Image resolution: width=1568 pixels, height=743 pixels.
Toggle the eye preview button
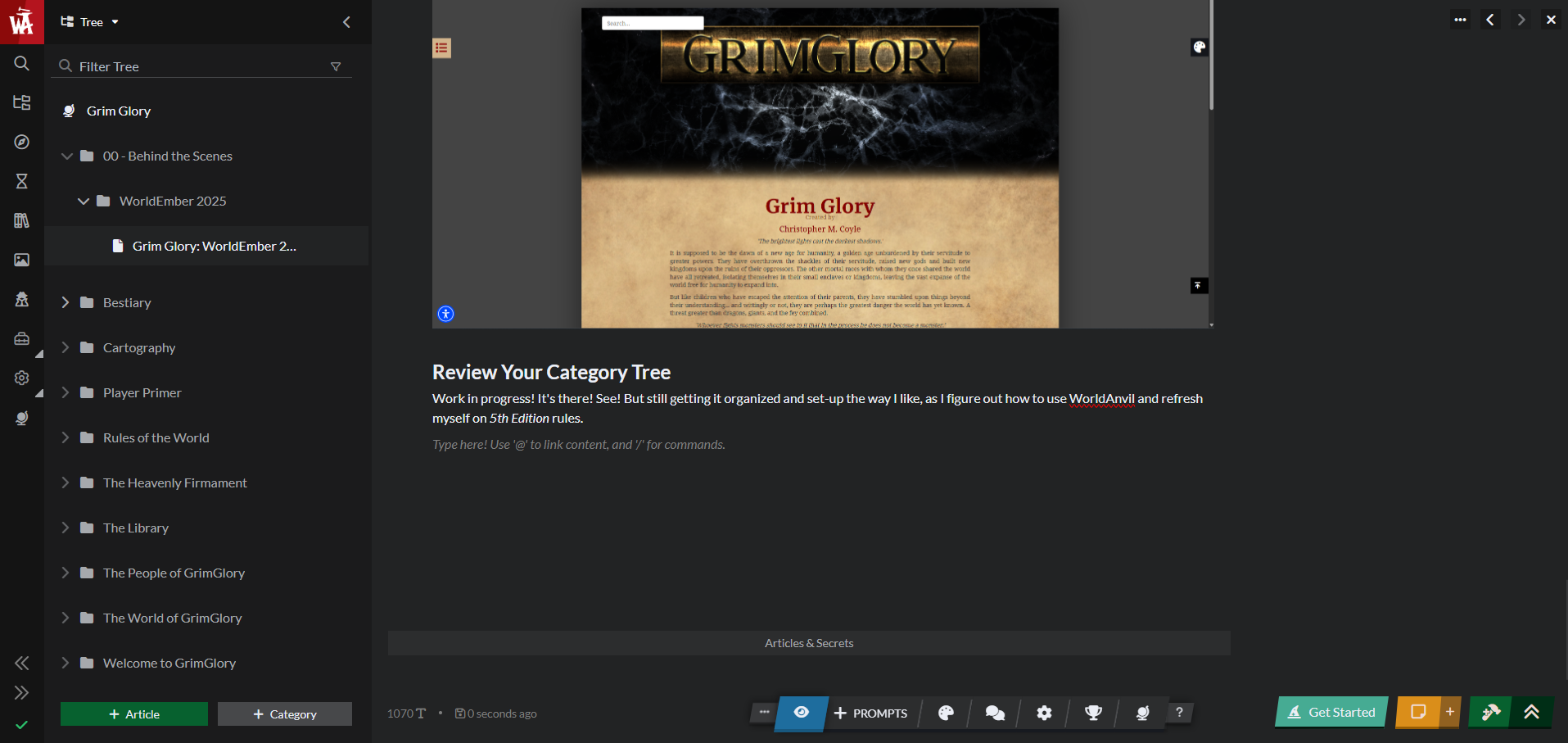point(802,713)
